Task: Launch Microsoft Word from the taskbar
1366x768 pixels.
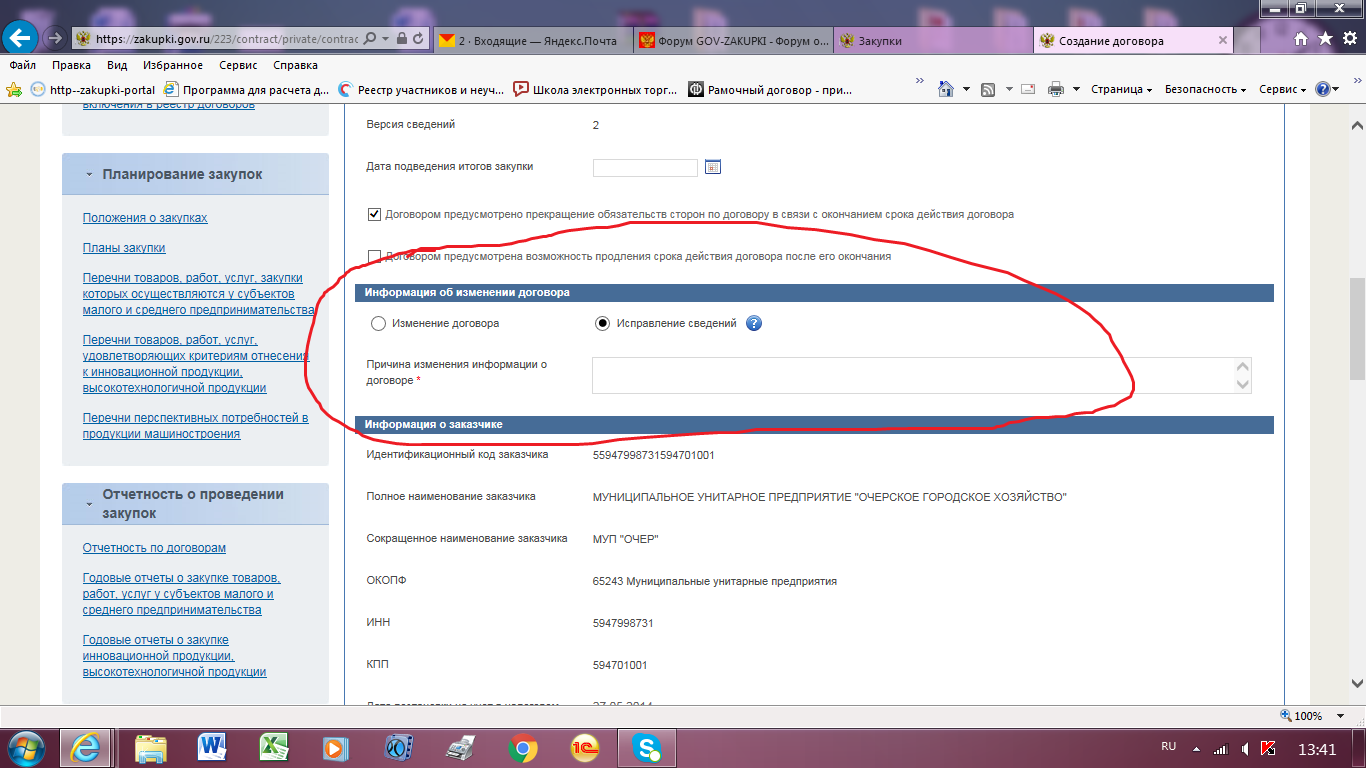Action: click(212, 747)
